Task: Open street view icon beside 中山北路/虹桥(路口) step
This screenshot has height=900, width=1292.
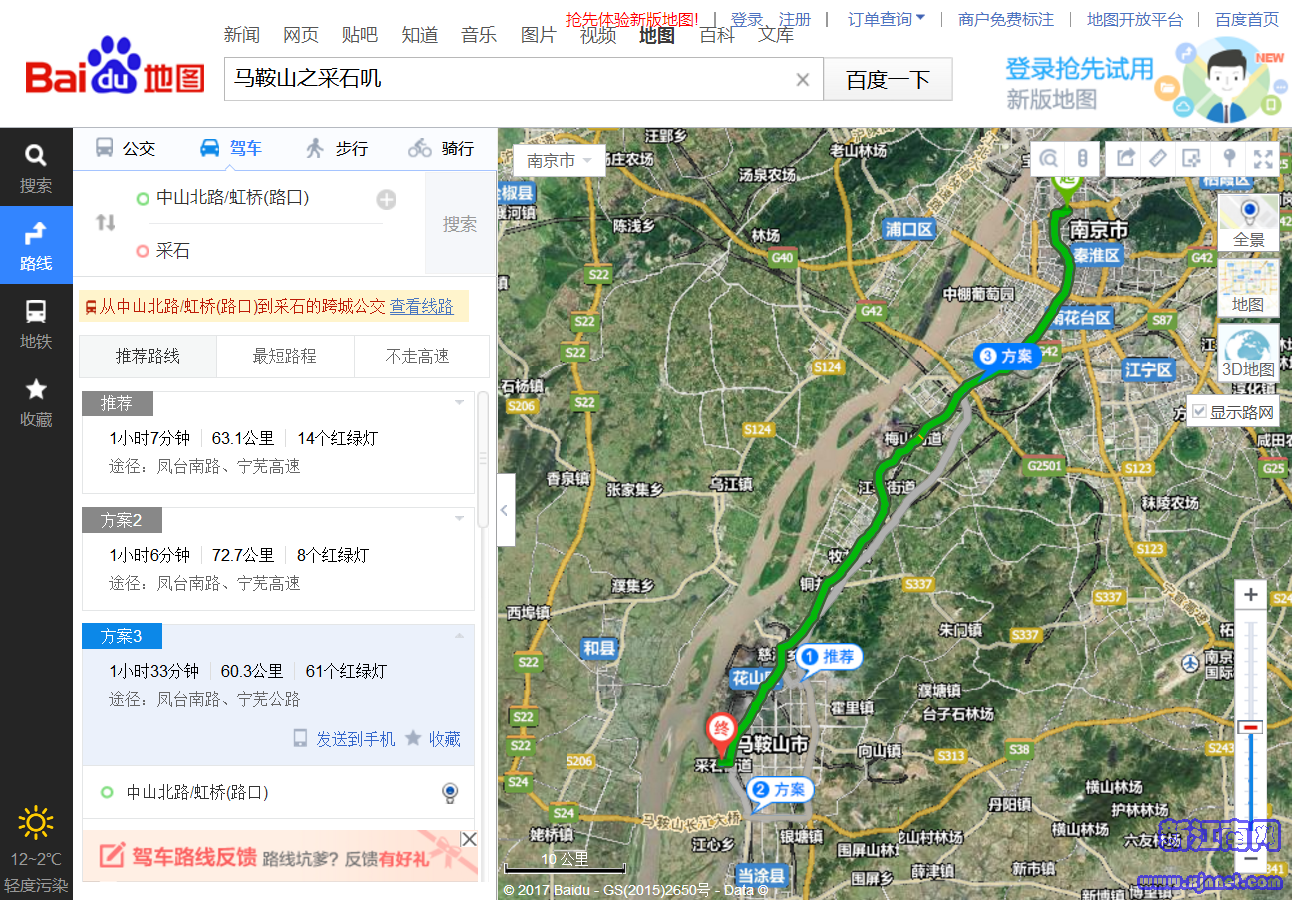Action: [x=450, y=793]
